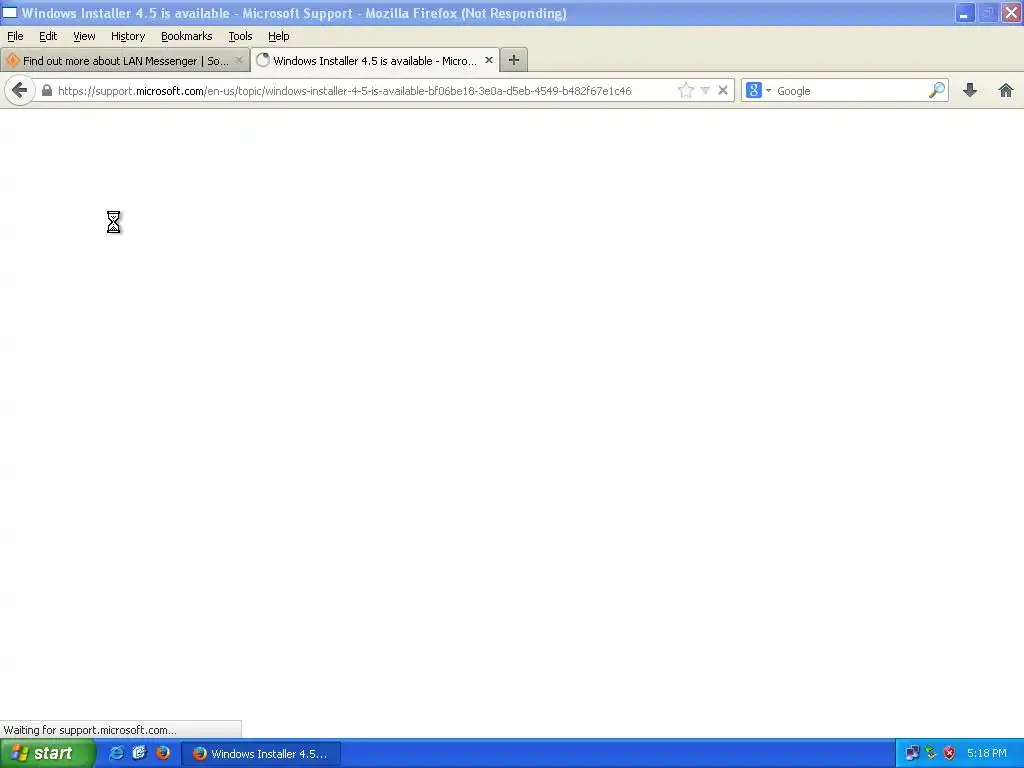Select the Windows Installer 4.5 is available tab

375,60
